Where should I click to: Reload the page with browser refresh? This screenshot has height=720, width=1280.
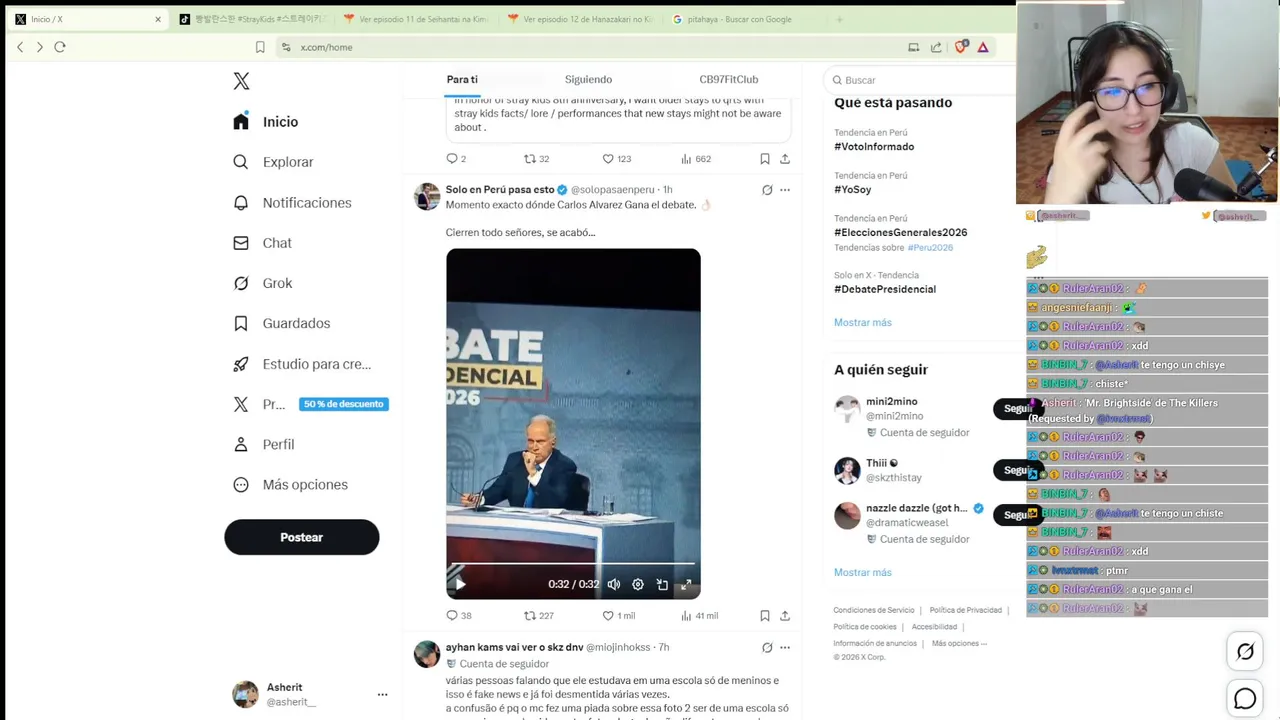[x=60, y=47]
